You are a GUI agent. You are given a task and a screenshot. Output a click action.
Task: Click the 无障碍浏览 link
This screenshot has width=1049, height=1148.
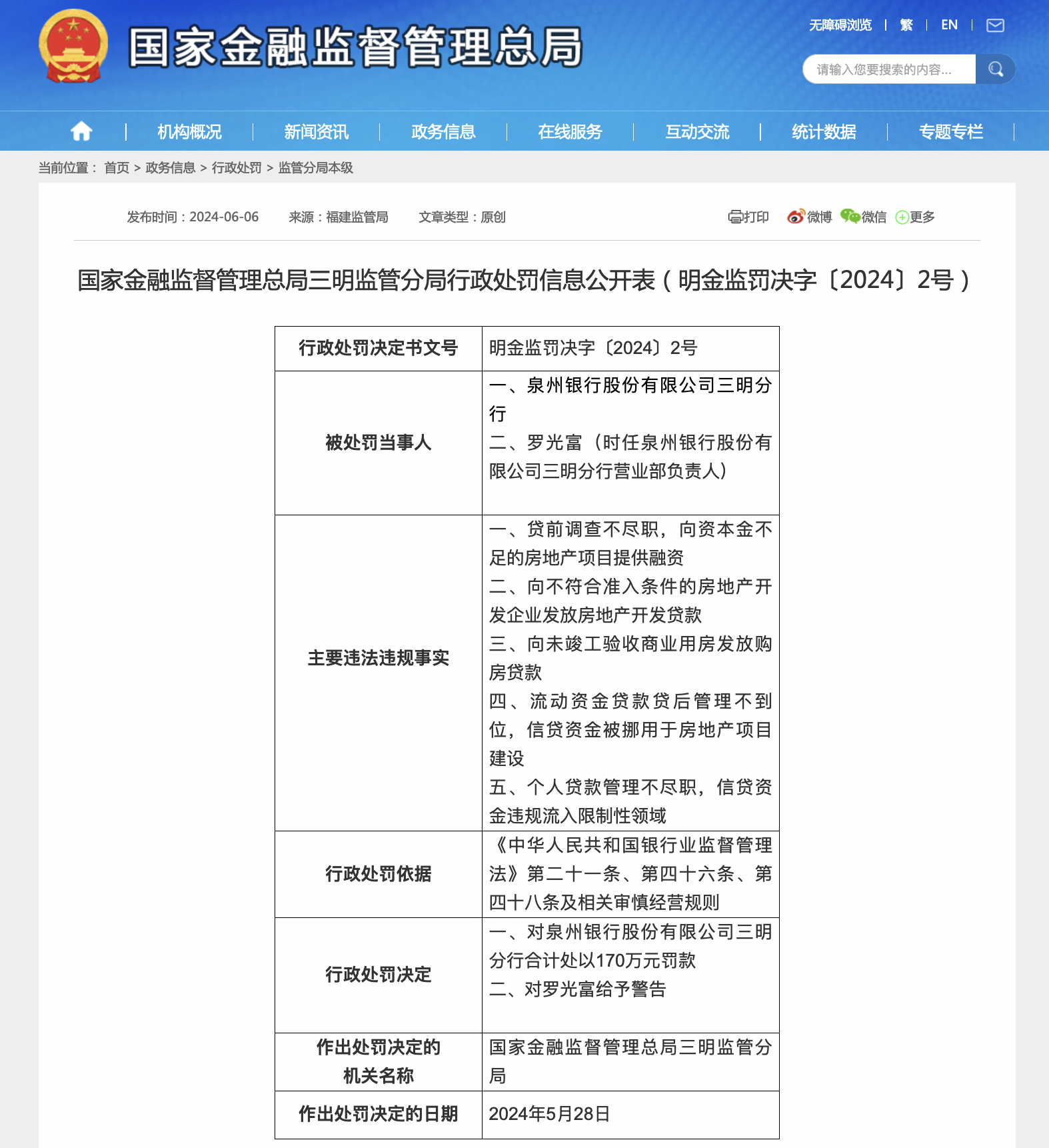pyautogui.click(x=840, y=25)
